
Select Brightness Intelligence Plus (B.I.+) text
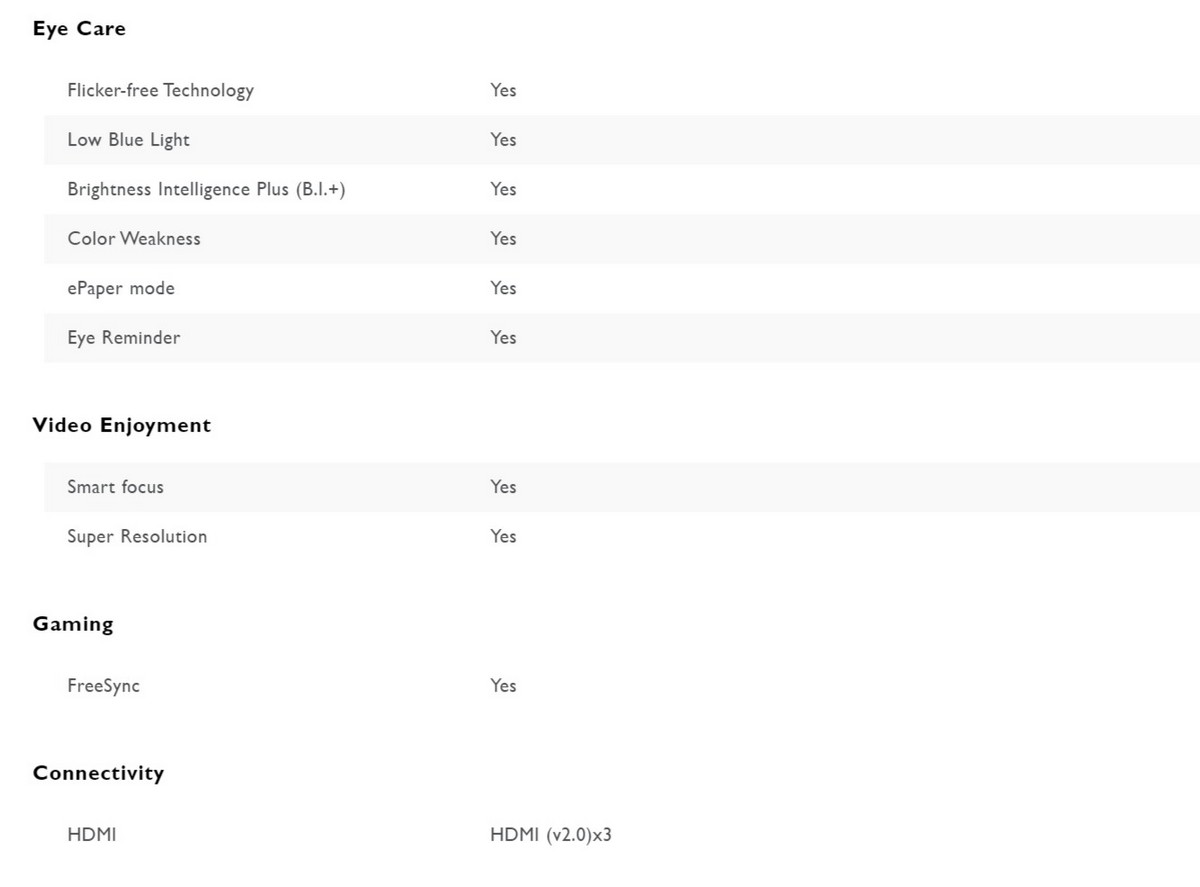206,189
